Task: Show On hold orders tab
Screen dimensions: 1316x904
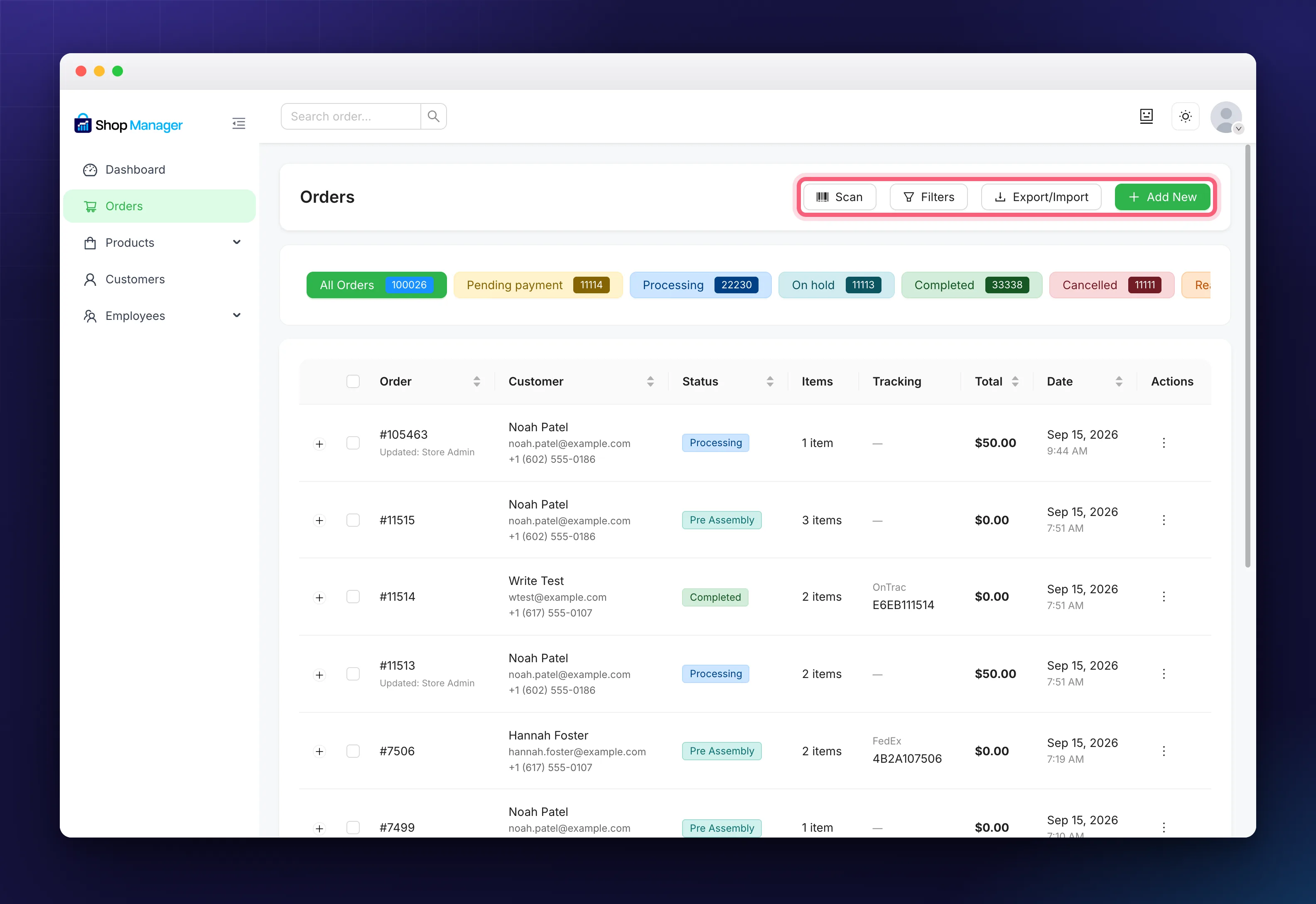Action: [836, 285]
